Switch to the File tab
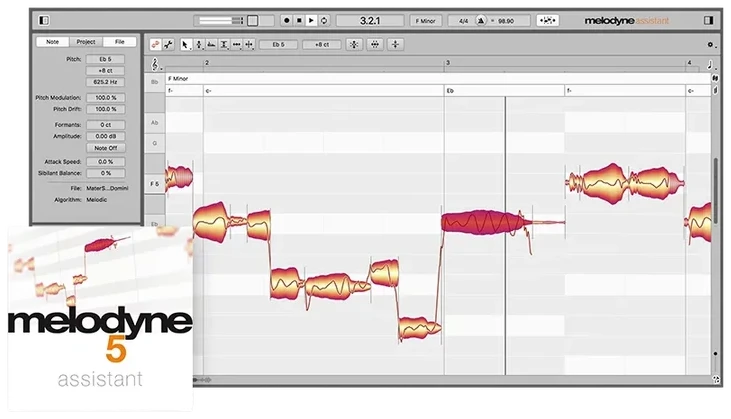 (x=120, y=41)
